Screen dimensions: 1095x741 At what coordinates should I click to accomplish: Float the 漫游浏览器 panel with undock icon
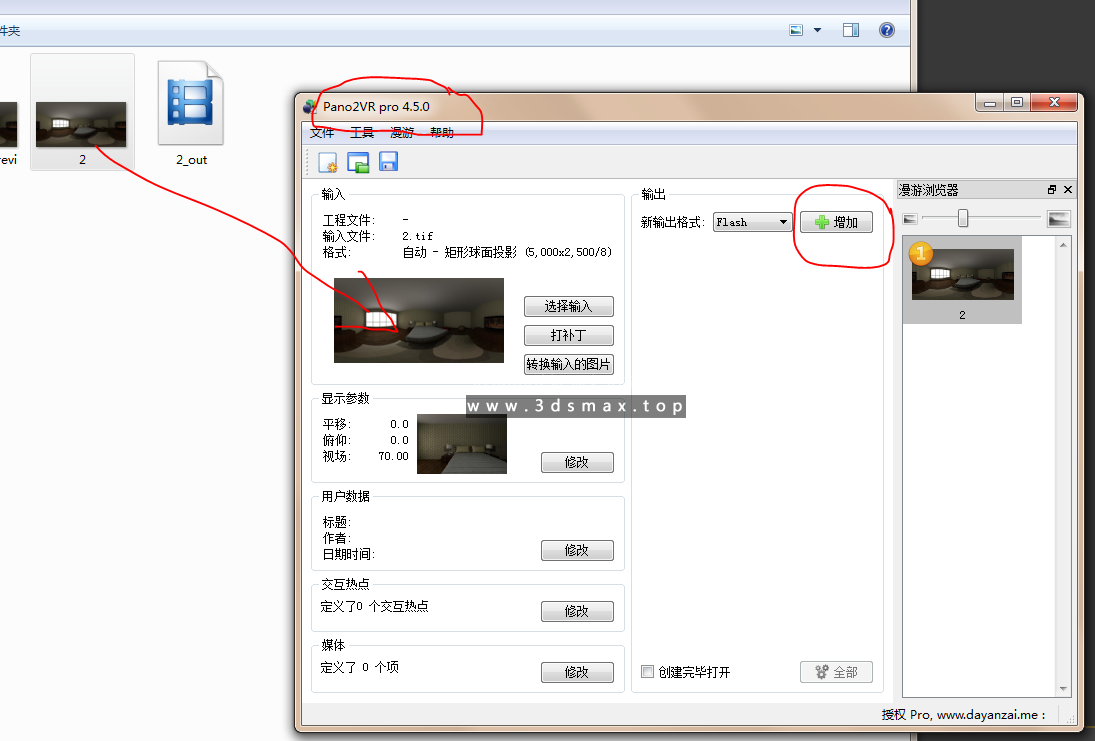coord(1052,190)
